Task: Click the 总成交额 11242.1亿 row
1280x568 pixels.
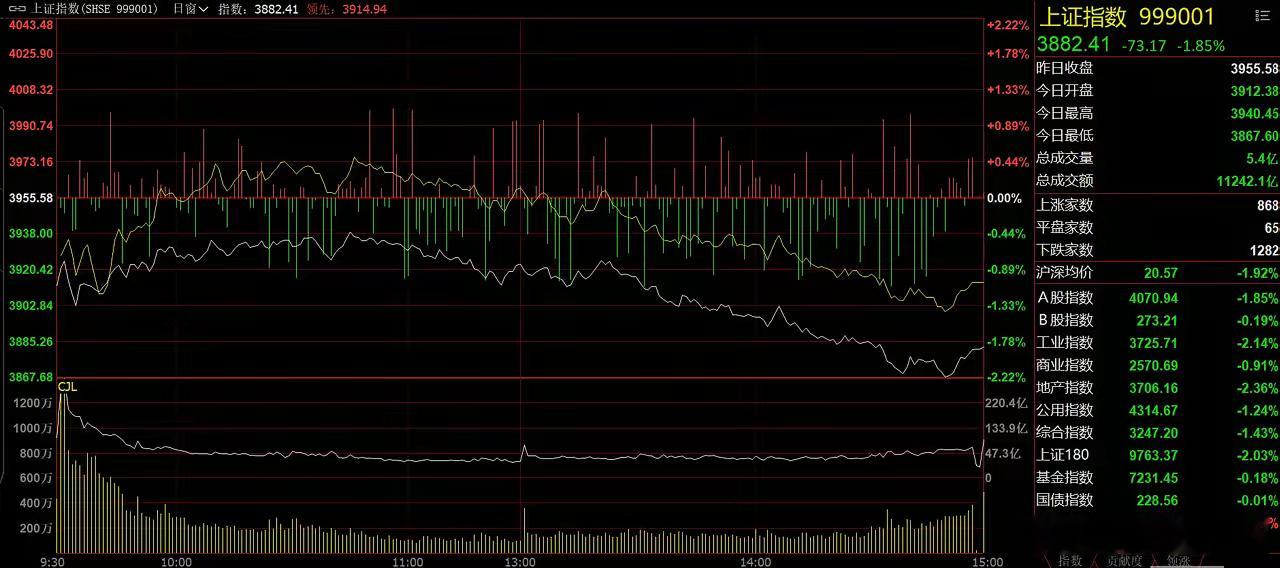Action: click(1157, 180)
